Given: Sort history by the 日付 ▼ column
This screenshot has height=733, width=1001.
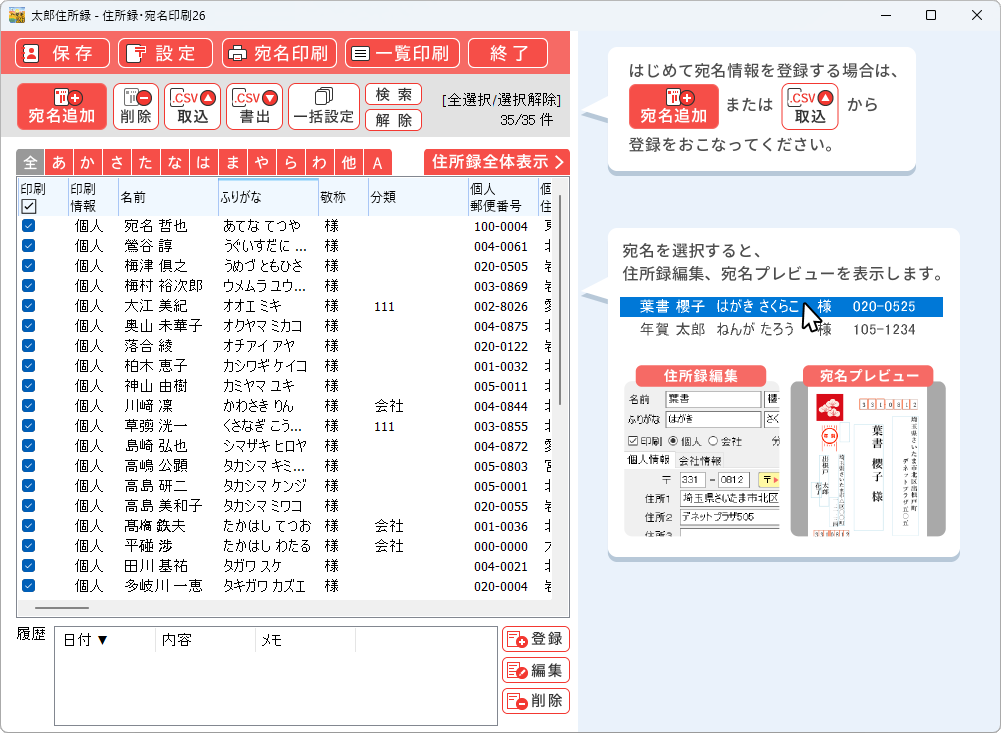Looking at the screenshot, I should (x=86, y=640).
